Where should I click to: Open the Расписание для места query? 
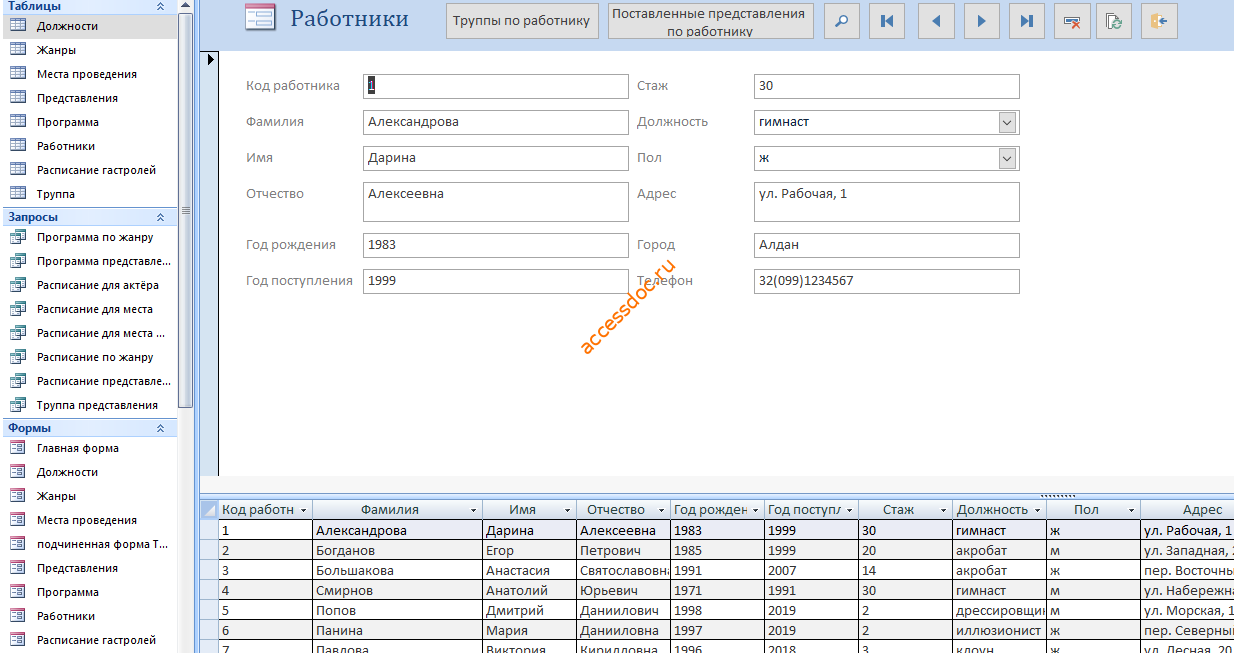tap(89, 309)
